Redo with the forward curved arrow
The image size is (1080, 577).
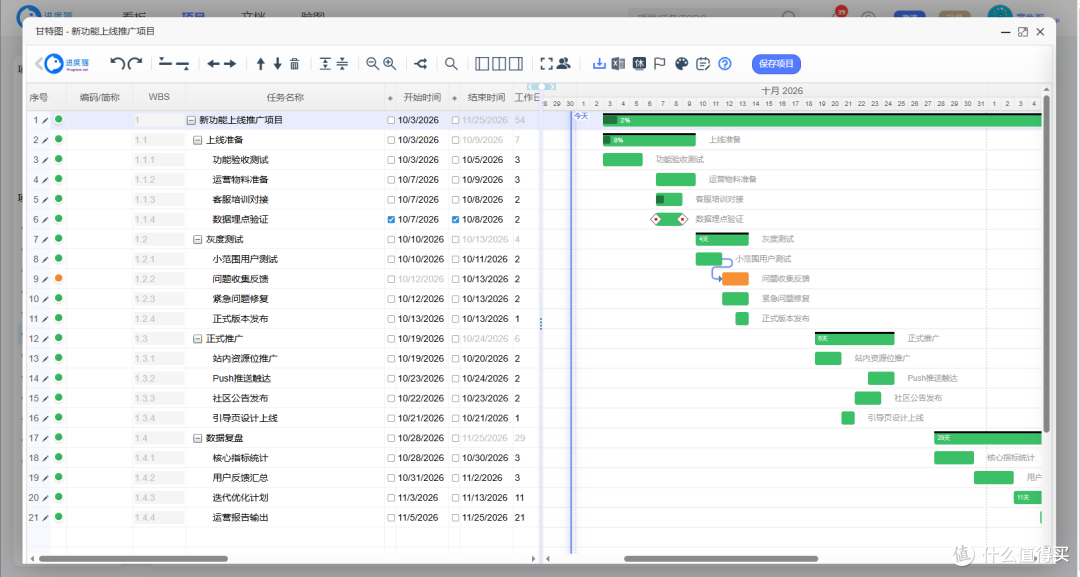click(x=135, y=64)
